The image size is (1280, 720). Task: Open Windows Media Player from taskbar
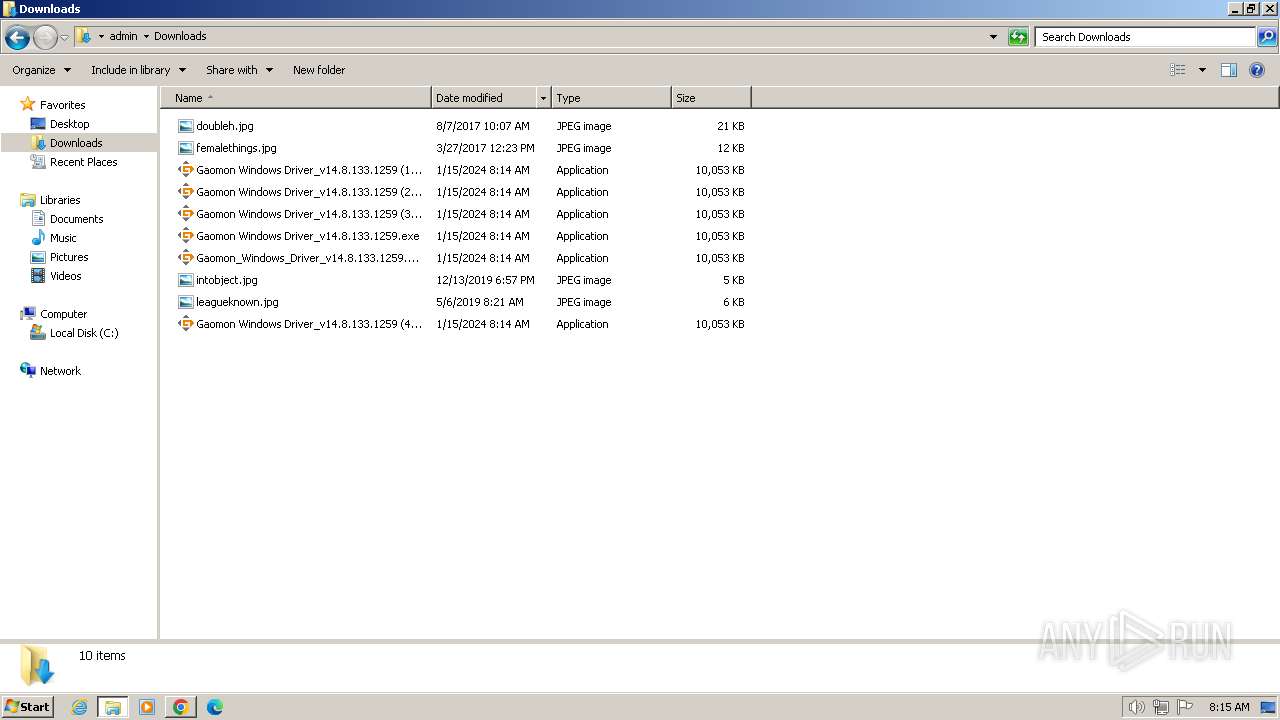pyautogui.click(x=147, y=707)
